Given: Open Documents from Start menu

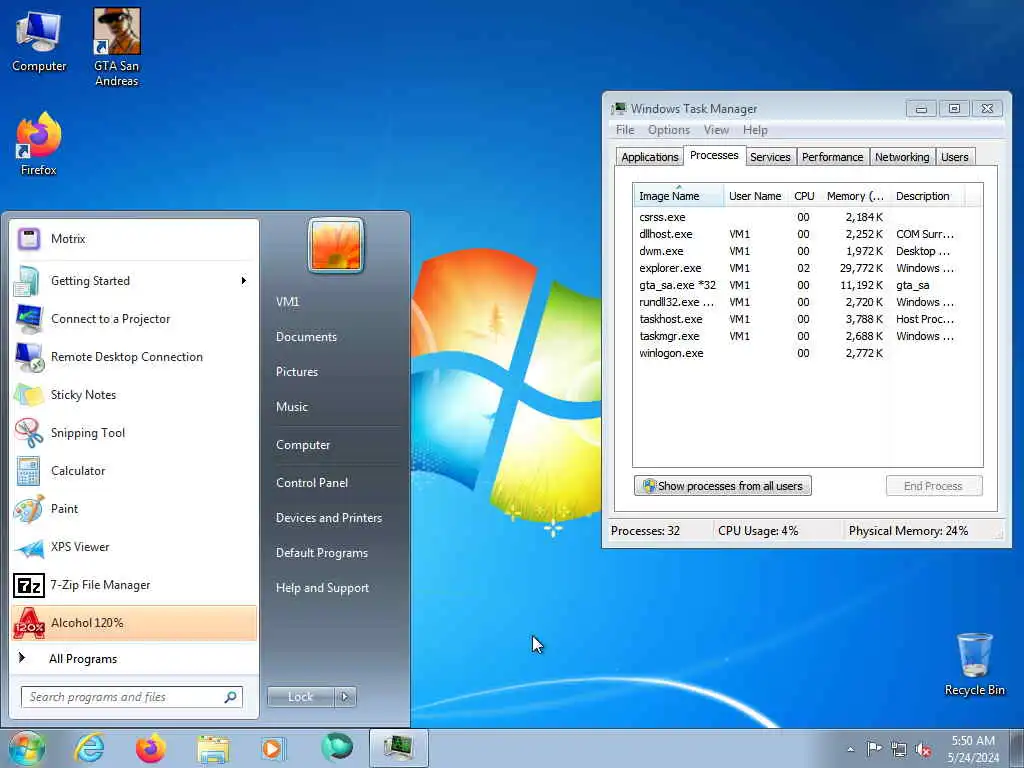Looking at the screenshot, I should coord(306,337).
